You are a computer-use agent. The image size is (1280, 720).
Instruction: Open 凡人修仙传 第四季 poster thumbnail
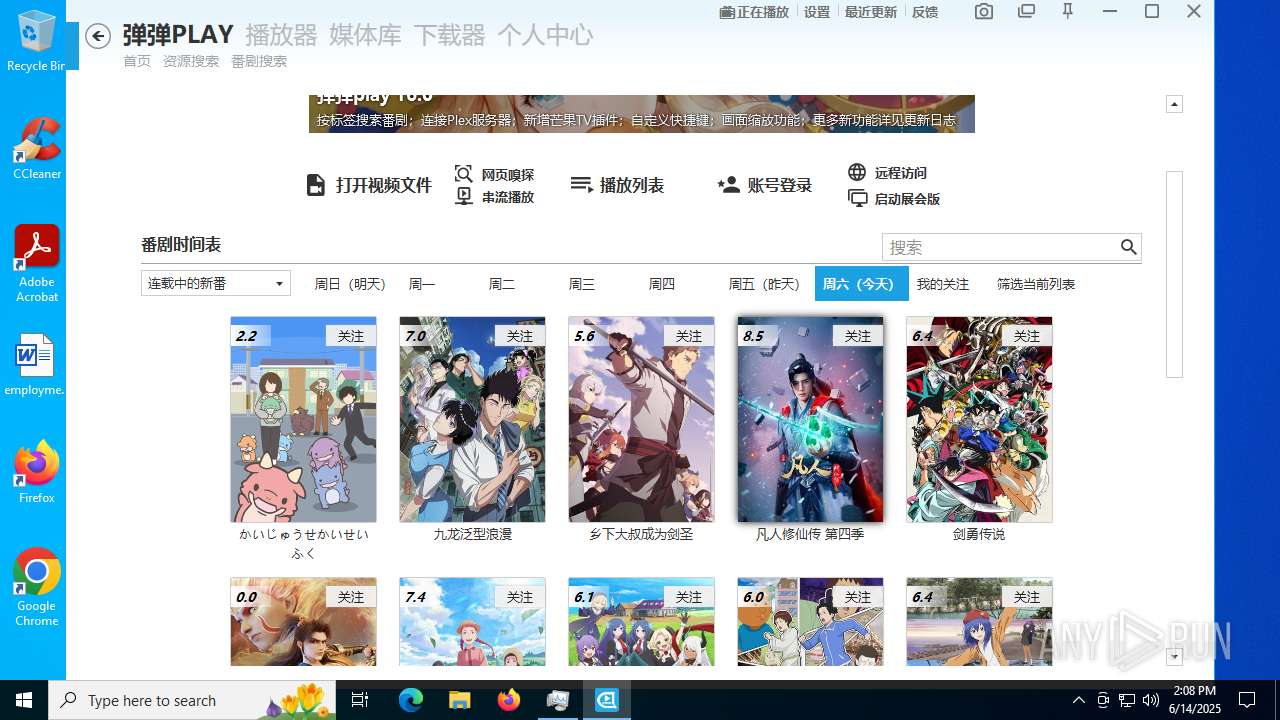tap(810, 420)
